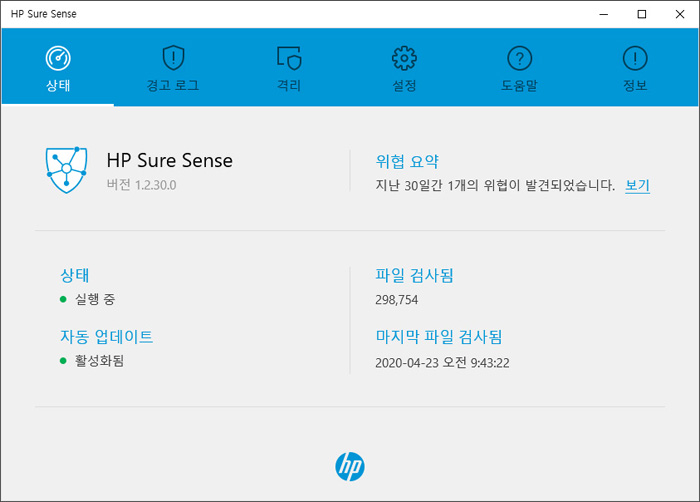Screen dimensions: 700x502
Task: Open the 설정 gear icon
Action: pos(404,58)
